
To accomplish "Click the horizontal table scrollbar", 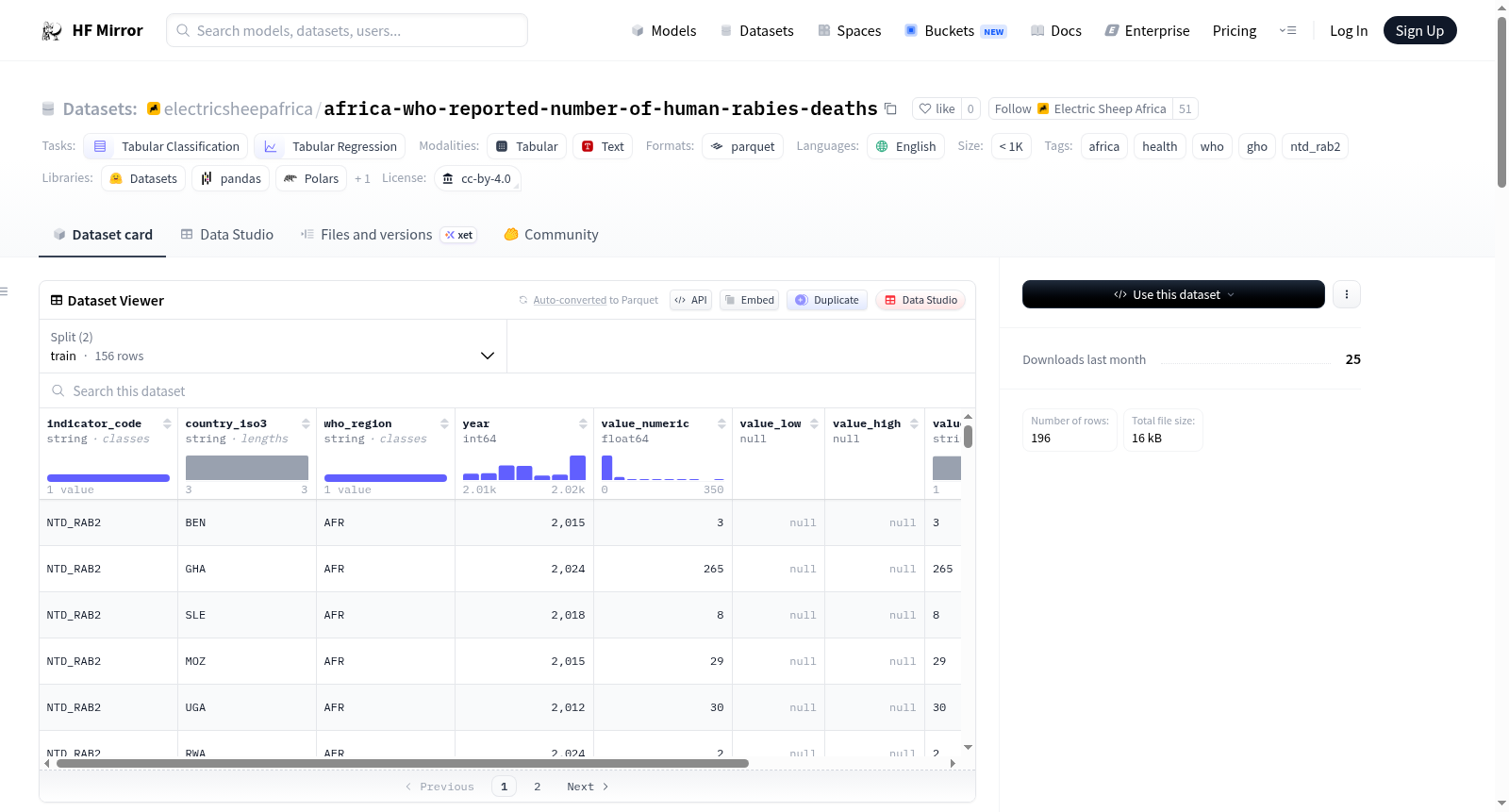I will pos(403,763).
